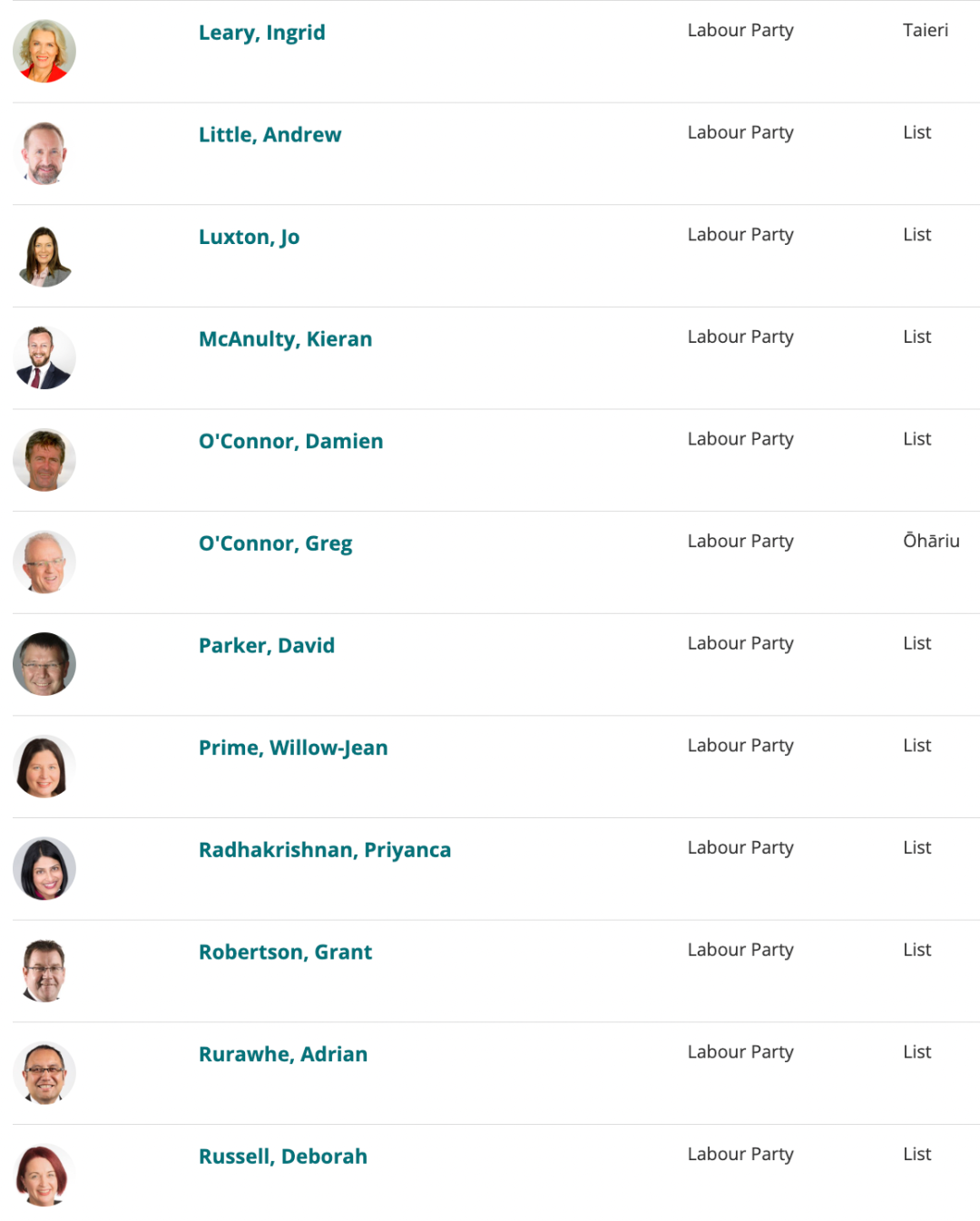This screenshot has width=980, height=1221.
Task: Follow the Robertson, Grant link
Action: point(286,952)
